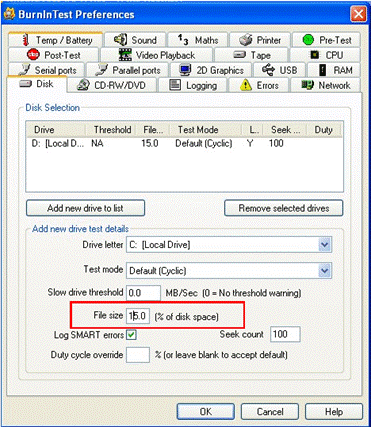Click the NA threshold cell in list
The height and width of the screenshot is (427, 371).
pyautogui.click(x=97, y=144)
